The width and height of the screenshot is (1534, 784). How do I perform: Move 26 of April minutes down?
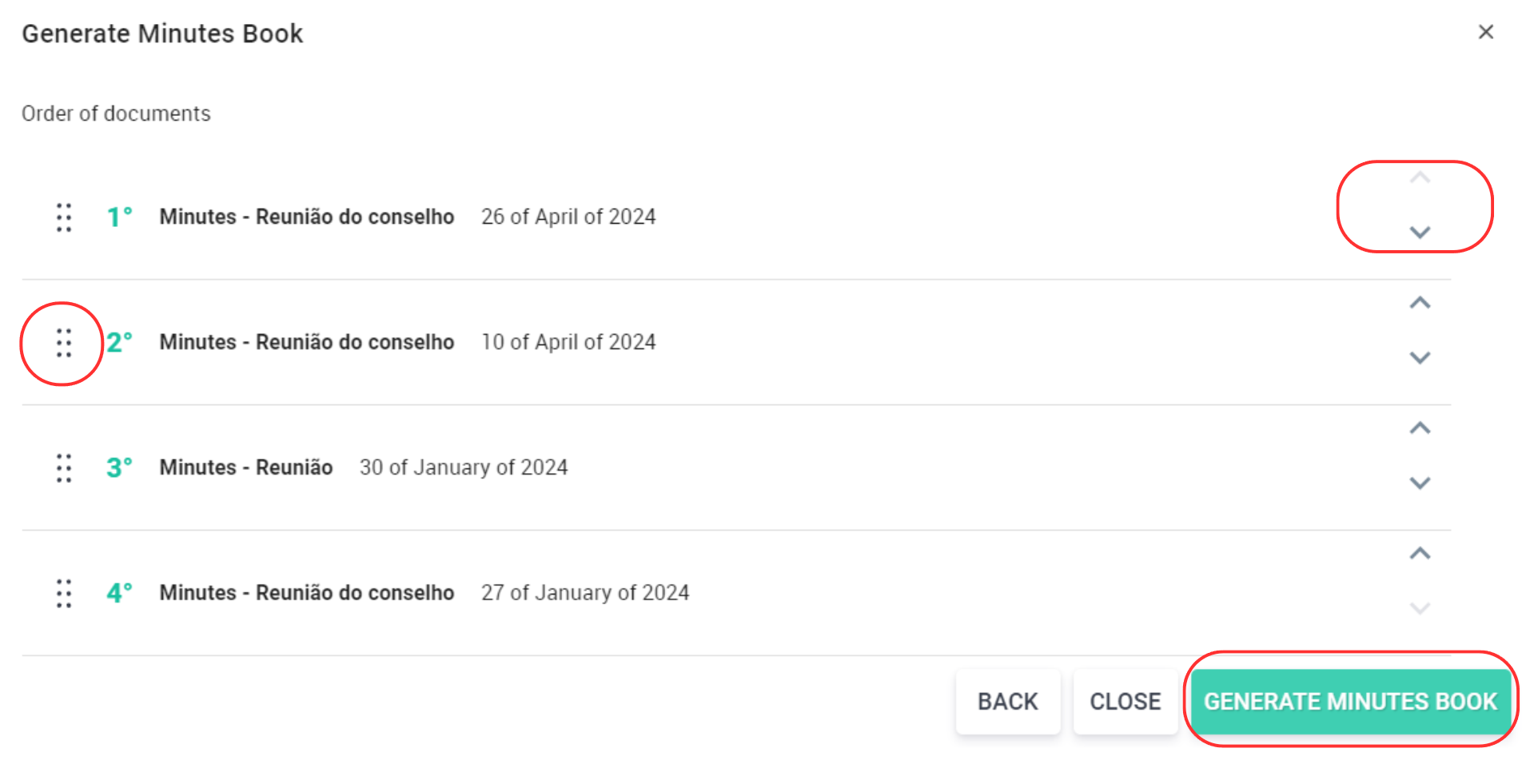point(1420,233)
